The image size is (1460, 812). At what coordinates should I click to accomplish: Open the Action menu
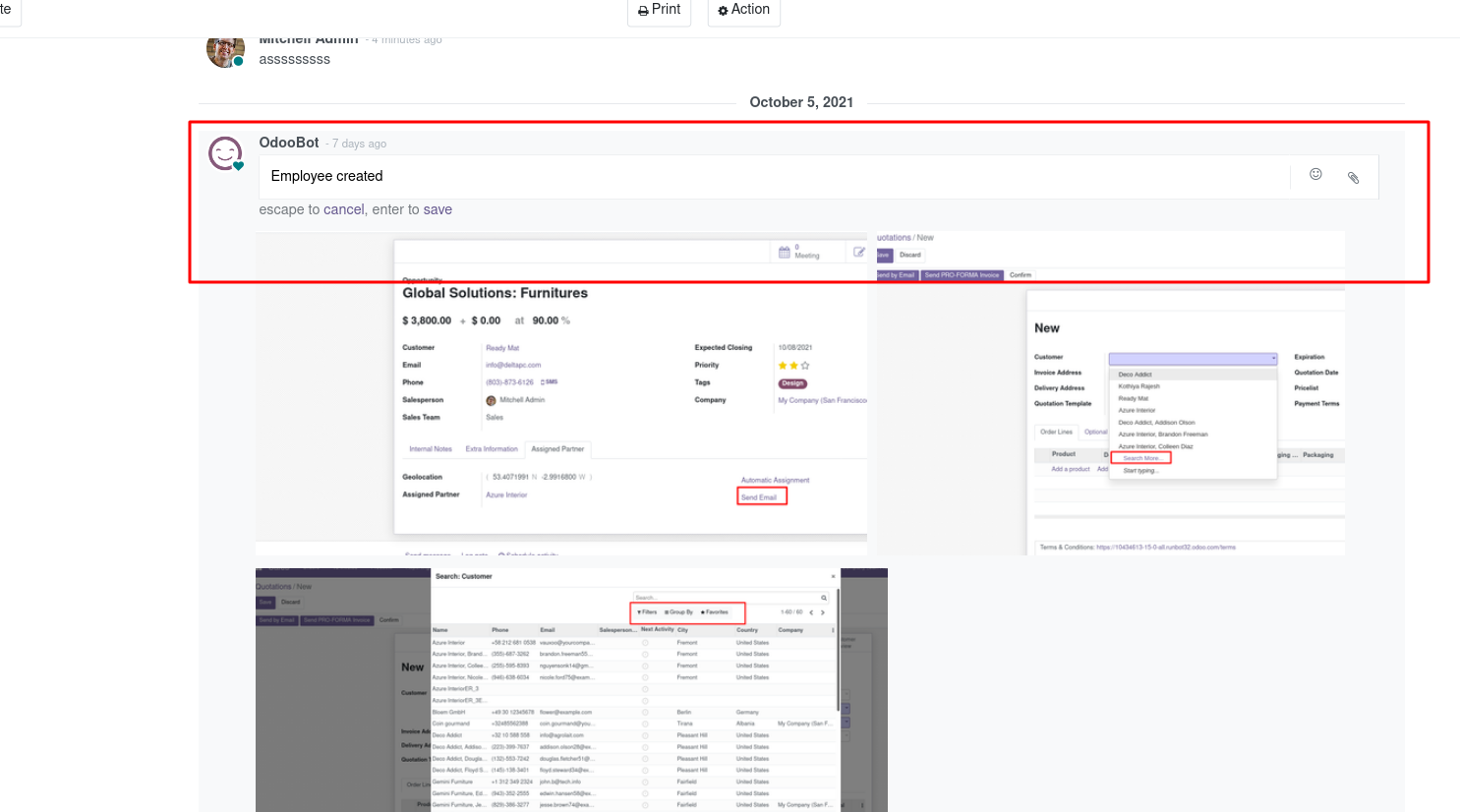(743, 10)
